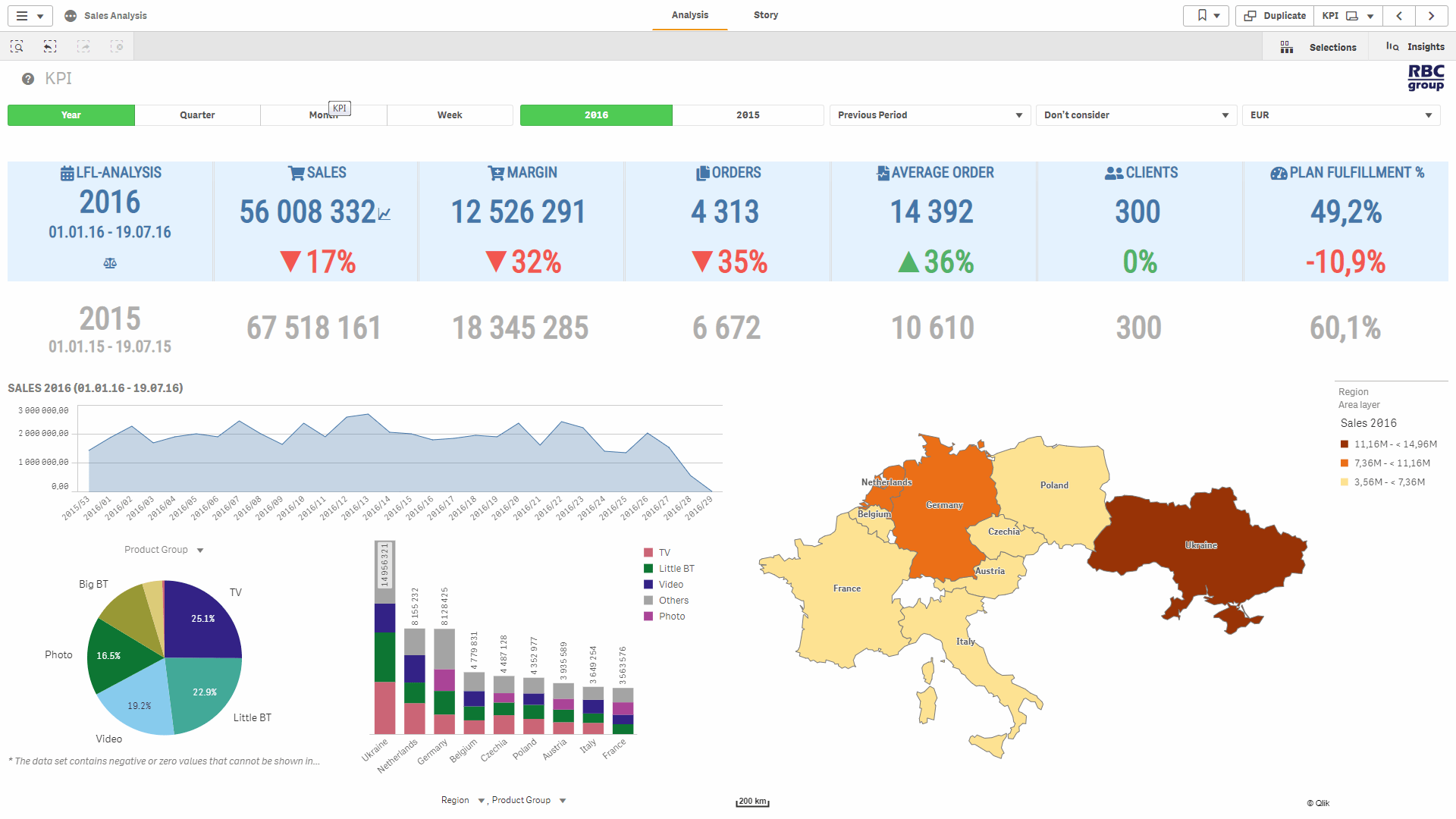Image resolution: width=1456 pixels, height=819 pixels.
Task: Switch to the Story tab
Action: click(765, 15)
